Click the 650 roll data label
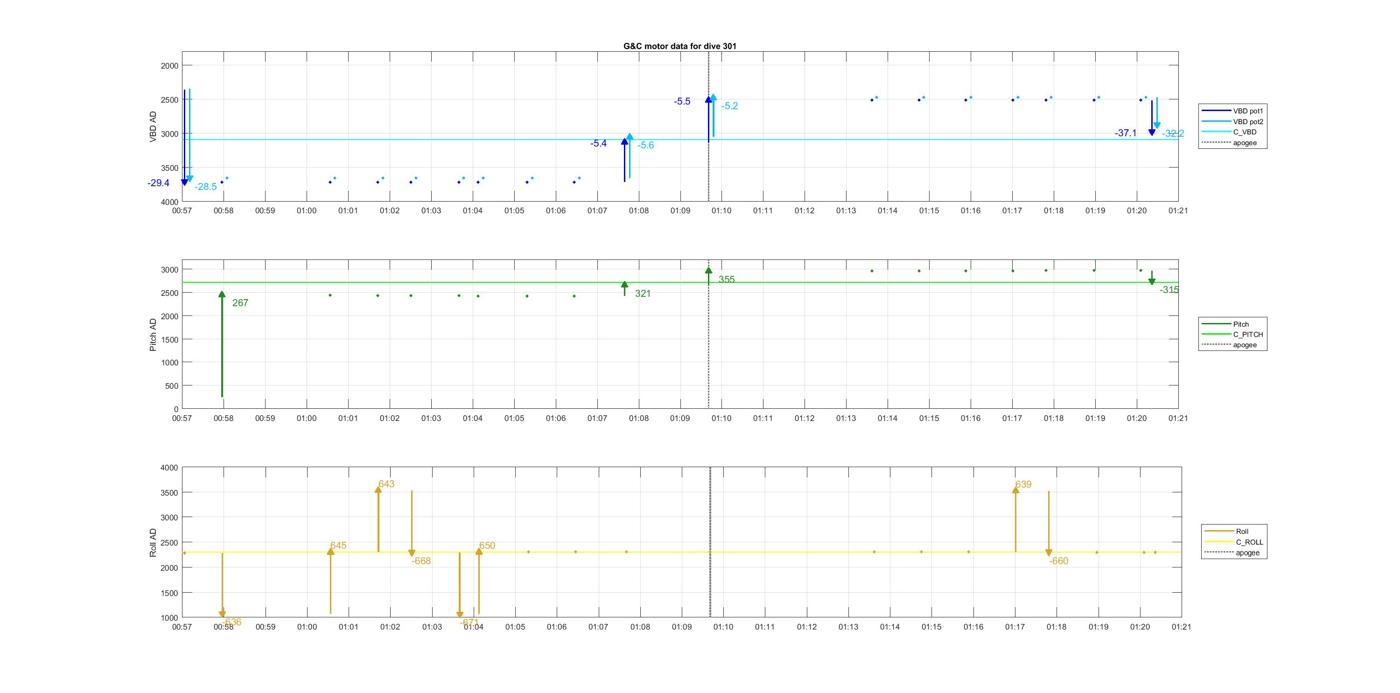The width and height of the screenshot is (1400, 693). click(487, 546)
